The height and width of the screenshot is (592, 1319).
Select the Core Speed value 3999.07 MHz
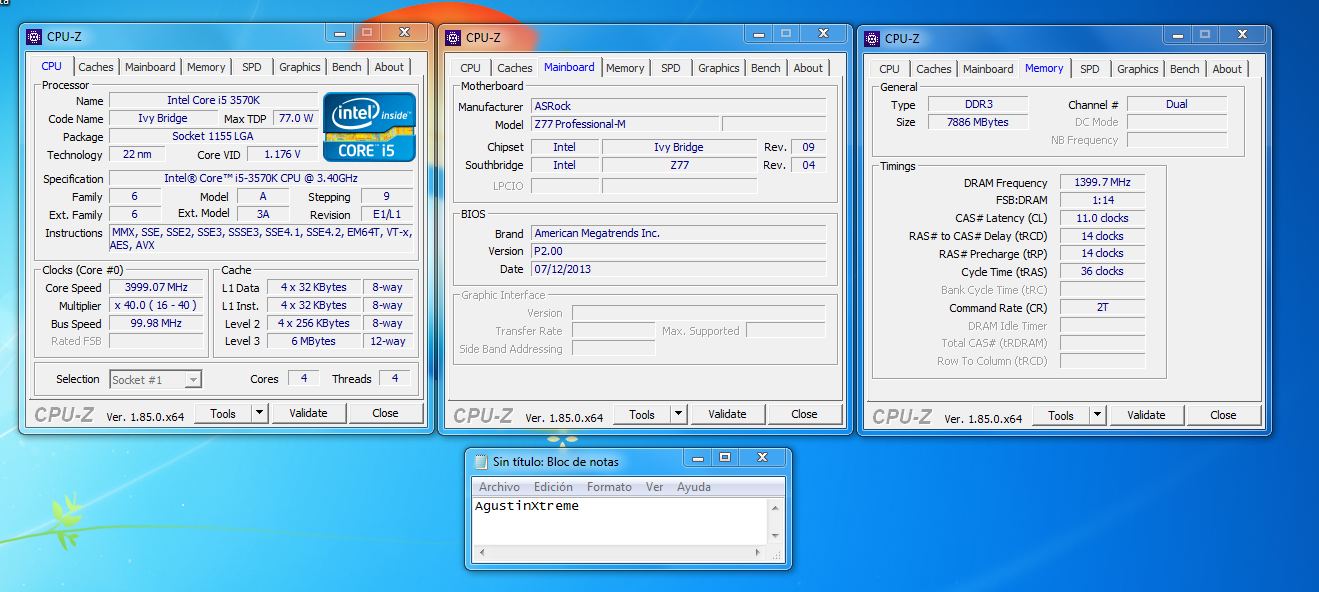[156, 287]
